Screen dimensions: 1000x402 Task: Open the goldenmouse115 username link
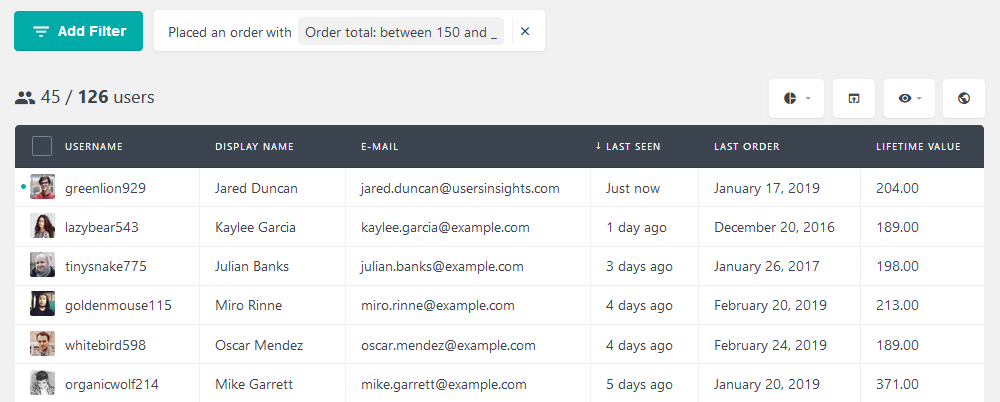tap(118, 305)
